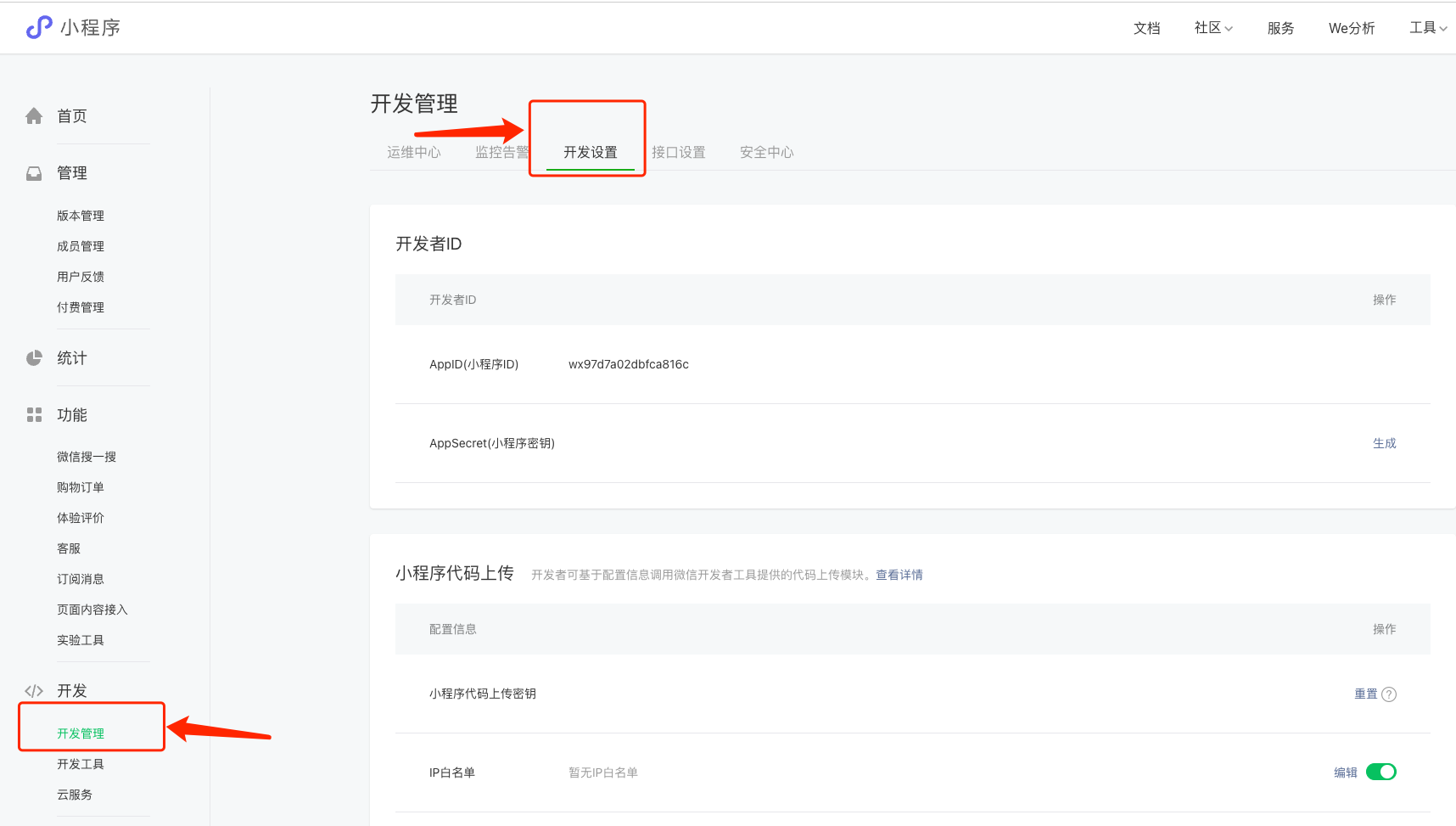The height and width of the screenshot is (826, 1456).
Task: Click the help question mark next to 重置
Action: coord(1389,694)
